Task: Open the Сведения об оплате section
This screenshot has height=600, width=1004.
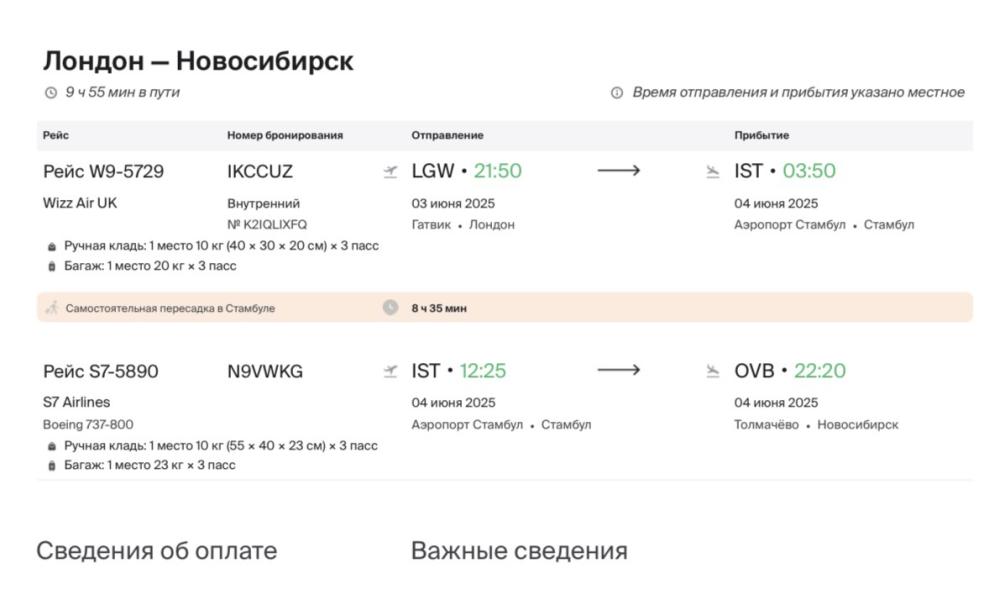Action: pos(157,551)
